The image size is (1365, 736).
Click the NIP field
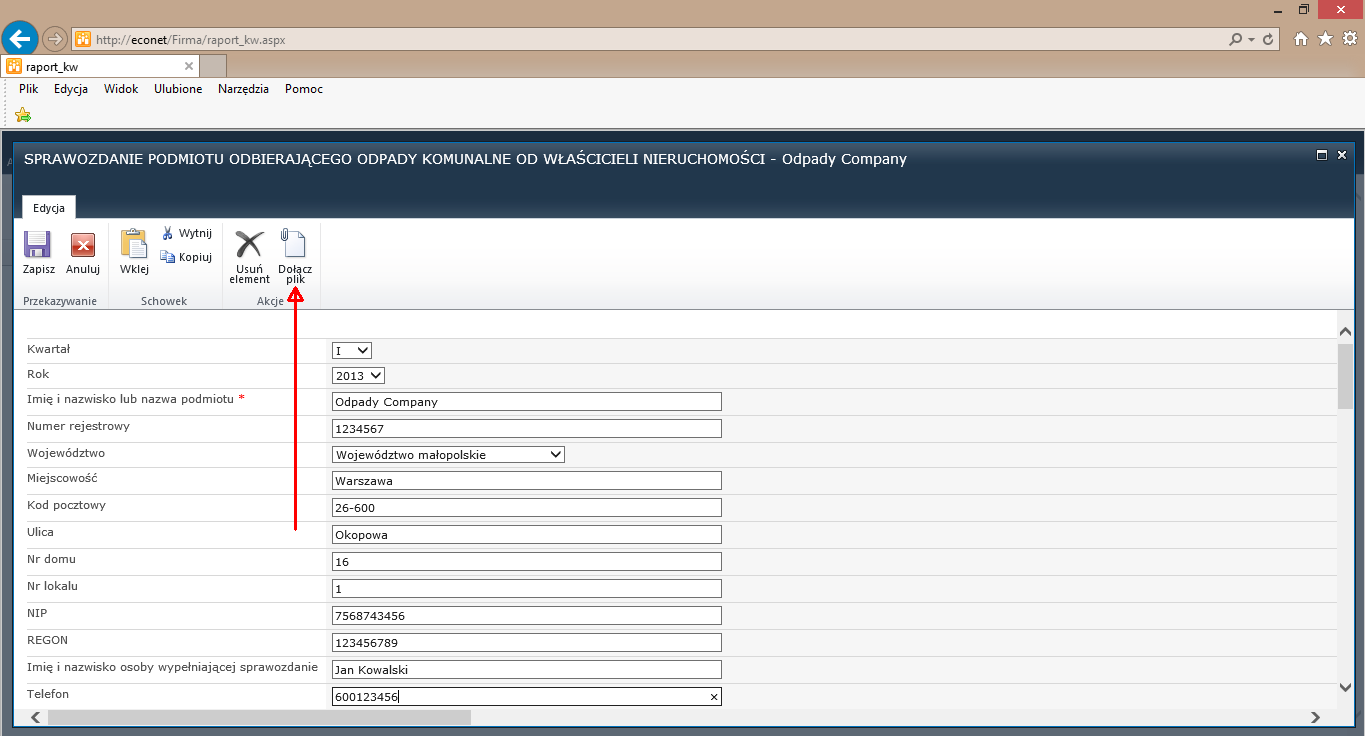pos(526,615)
